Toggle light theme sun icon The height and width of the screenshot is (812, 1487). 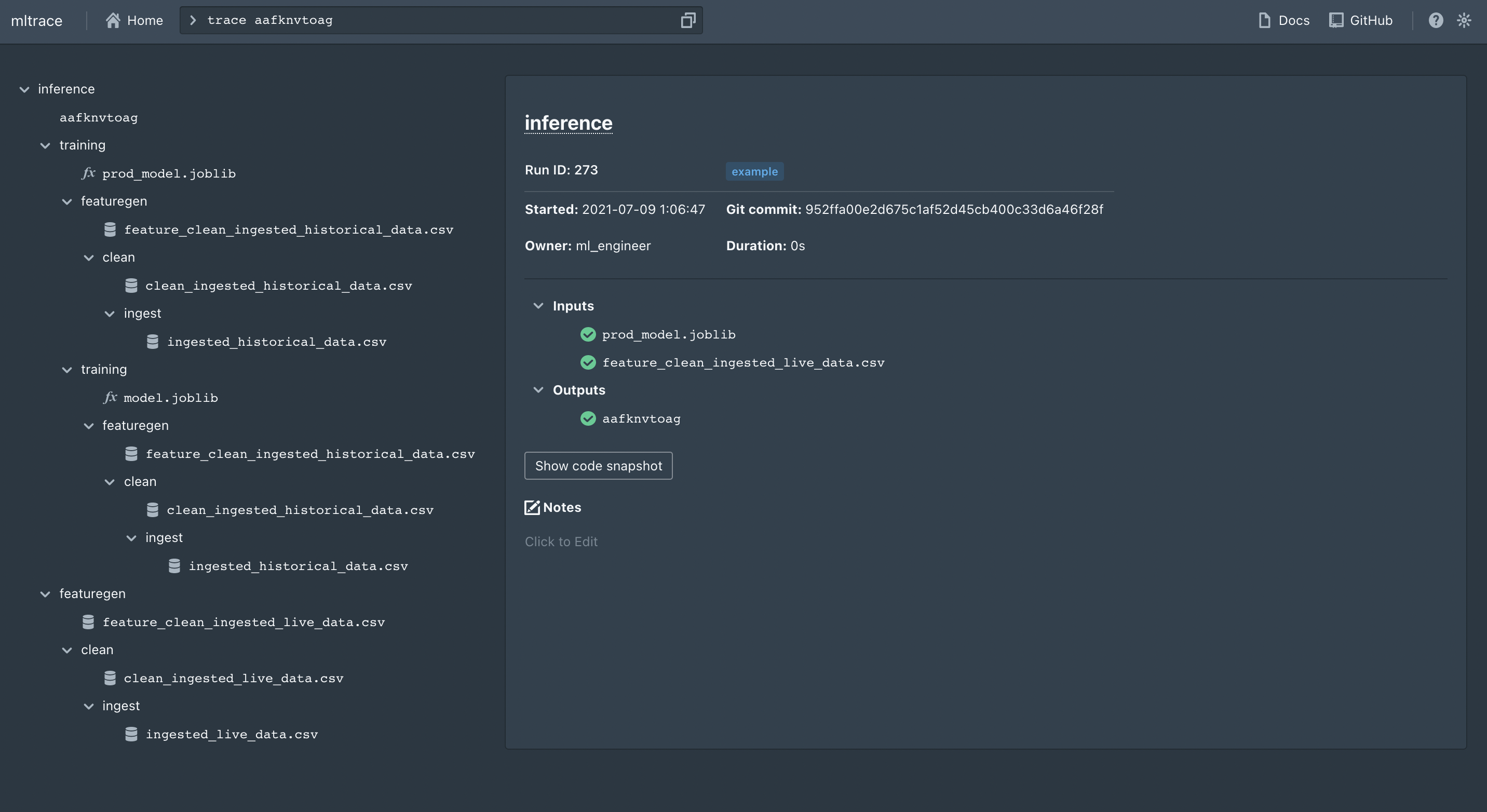pos(1464,21)
